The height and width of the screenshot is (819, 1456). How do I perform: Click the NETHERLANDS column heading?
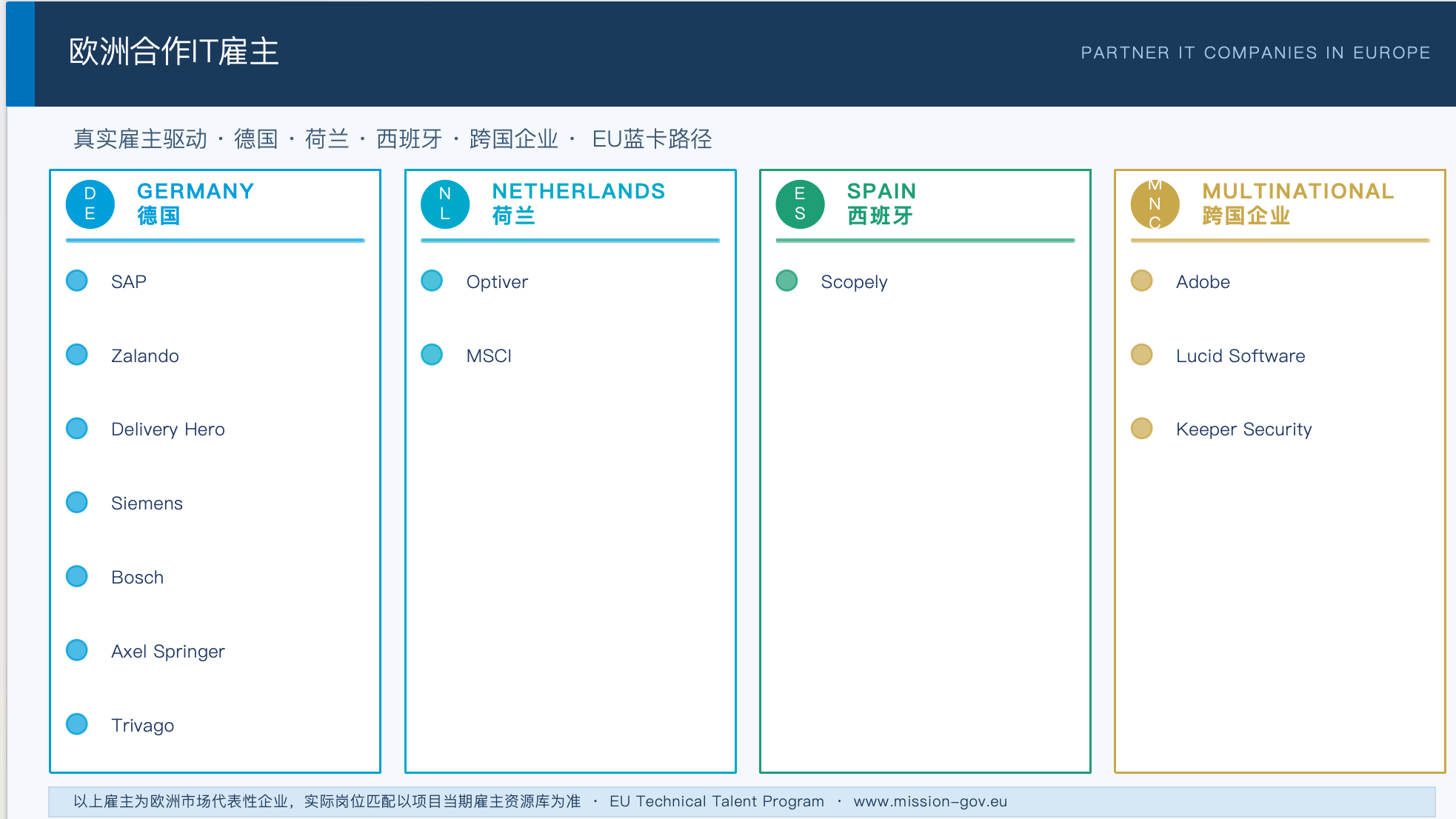(x=578, y=191)
